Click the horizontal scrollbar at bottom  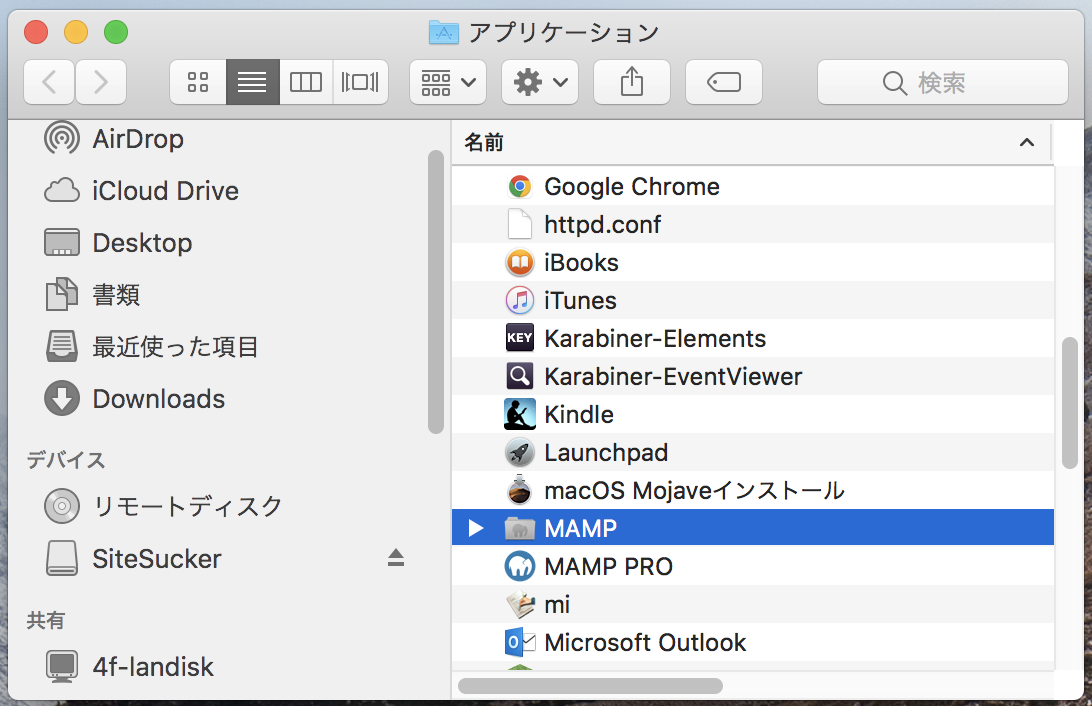(590, 686)
